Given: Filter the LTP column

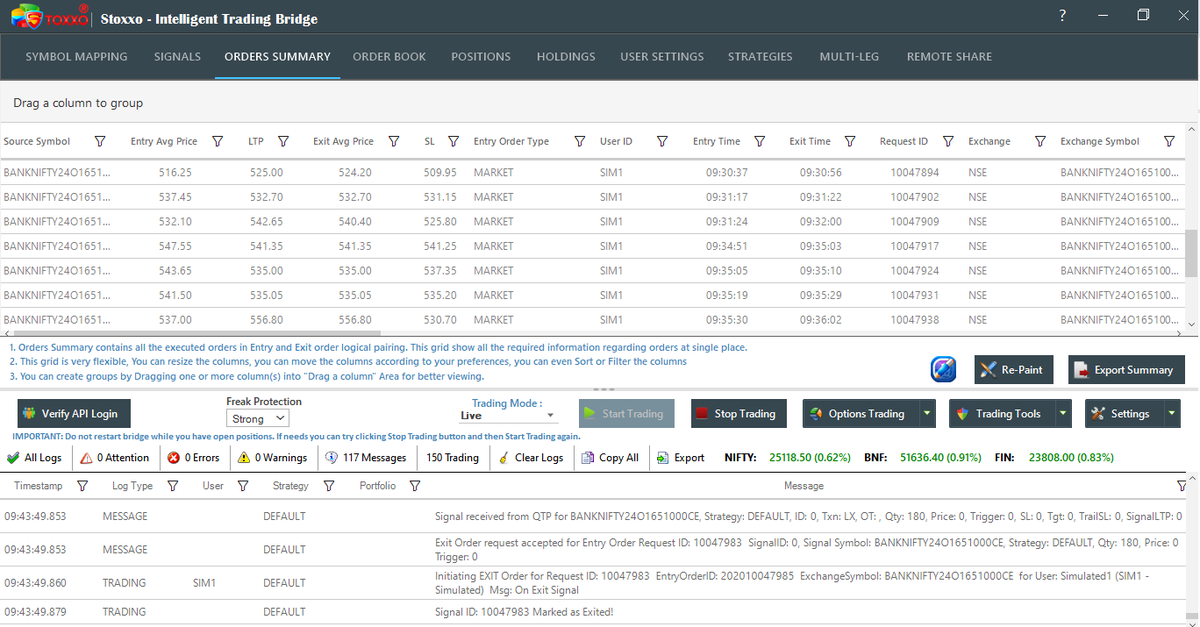Looking at the screenshot, I should (283, 142).
